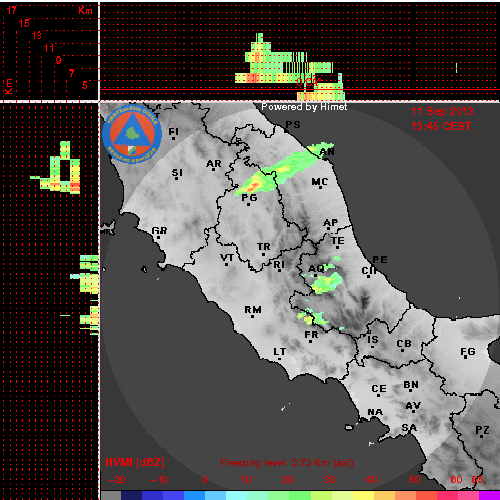Image resolution: width=500 pixels, height=500 pixels.
Task: Click the '30' dBZ scale label
Action: click(330, 480)
